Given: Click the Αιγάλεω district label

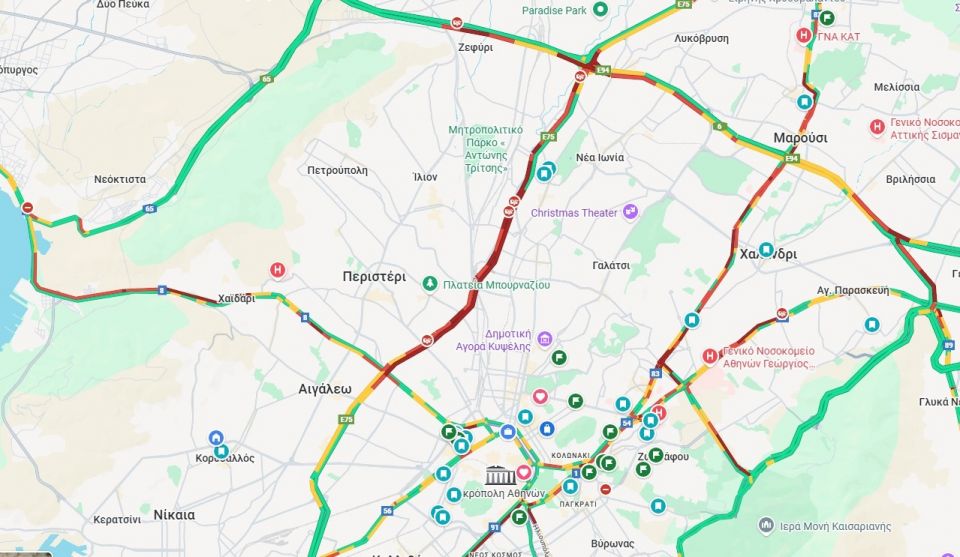Looking at the screenshot, I should pos(325,389).
